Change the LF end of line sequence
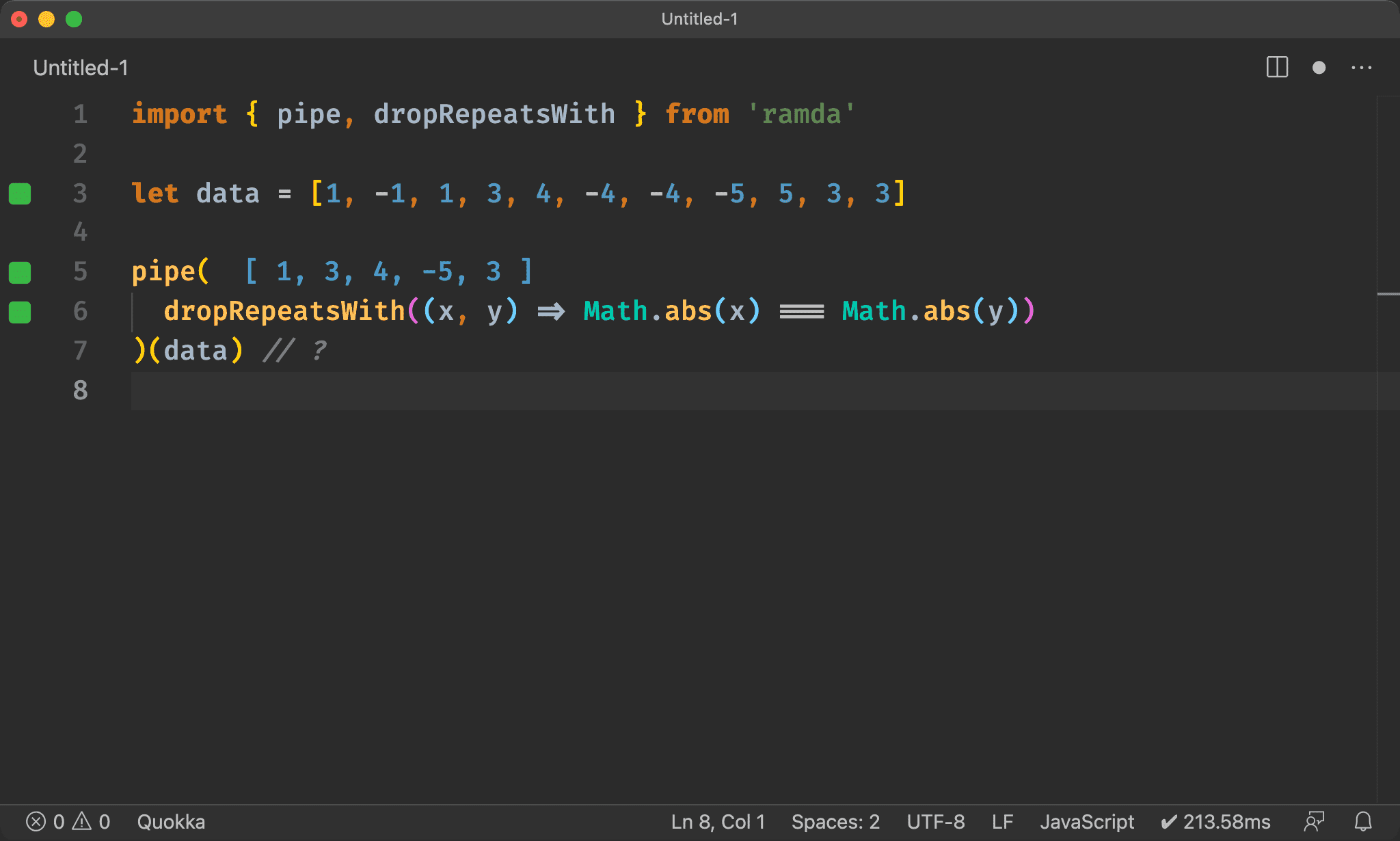 [x=1002, y=821]
